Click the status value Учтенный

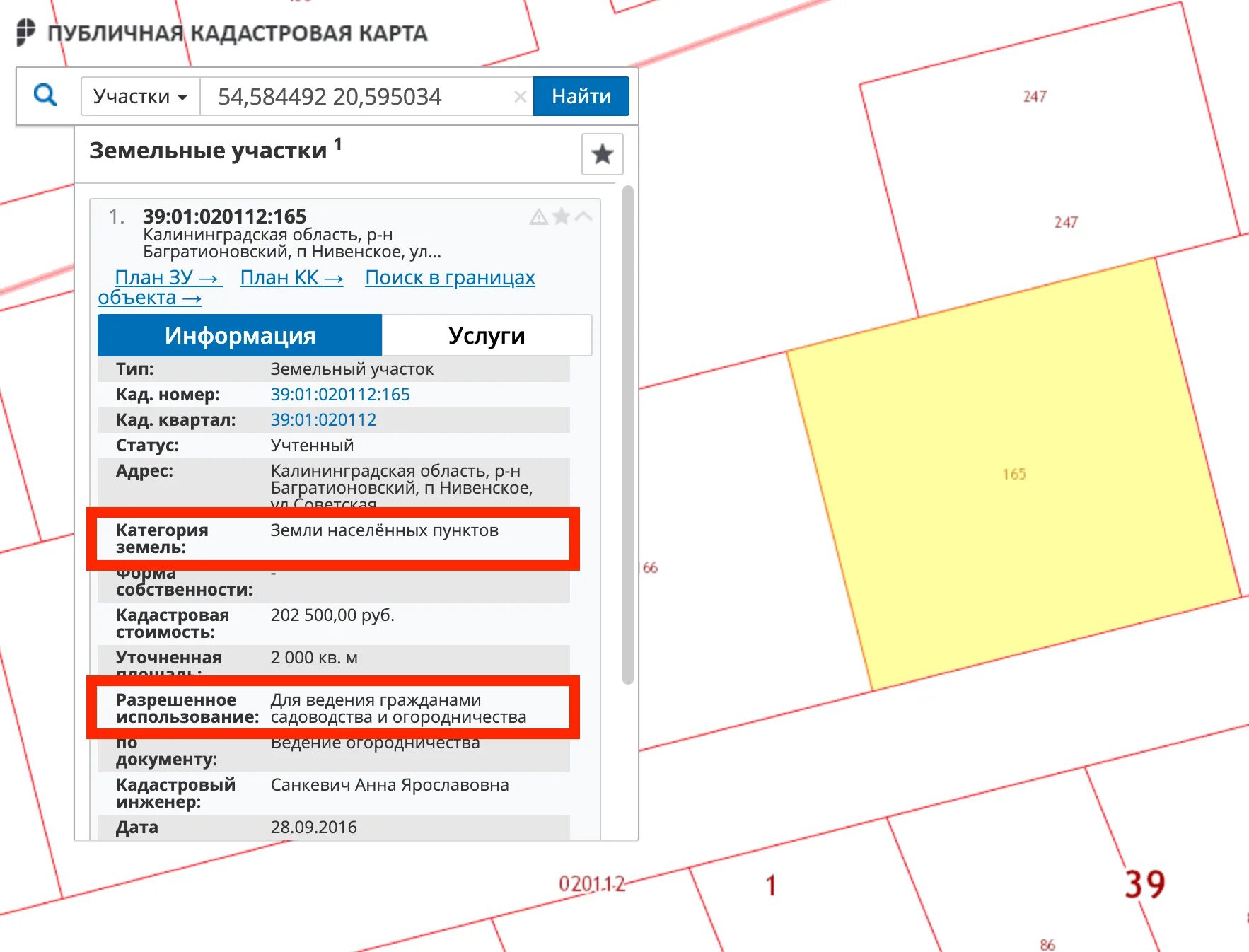click(312, 445)
